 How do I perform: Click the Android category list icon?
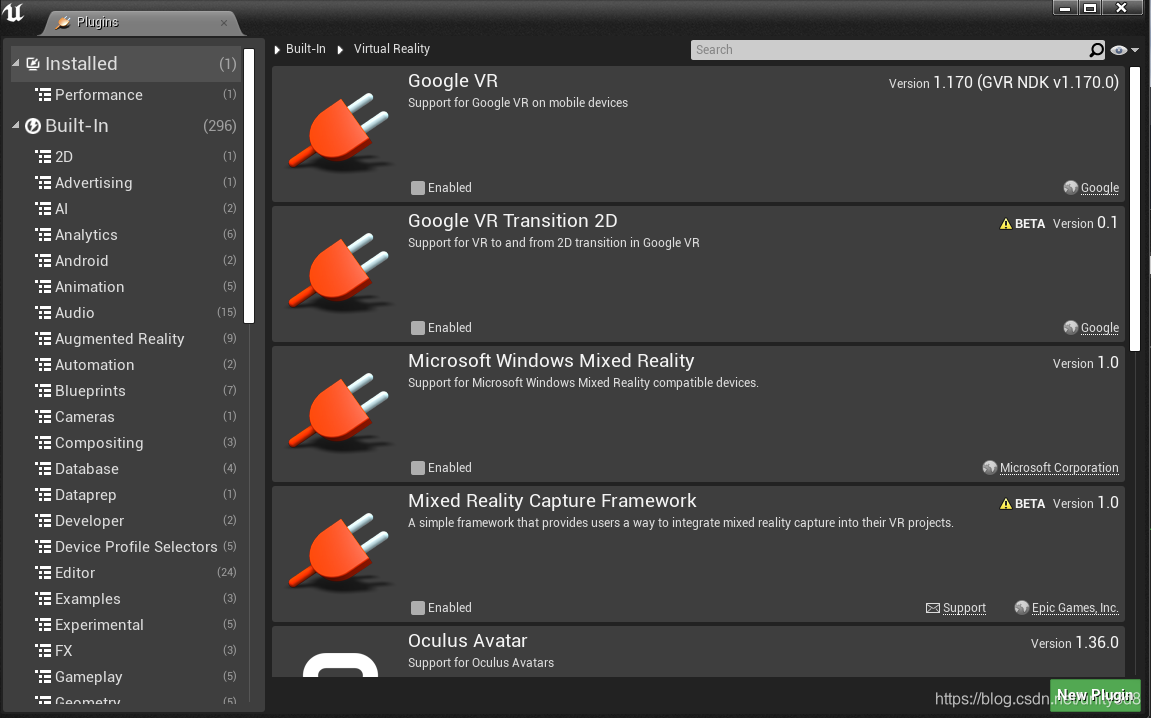(43, 261)
